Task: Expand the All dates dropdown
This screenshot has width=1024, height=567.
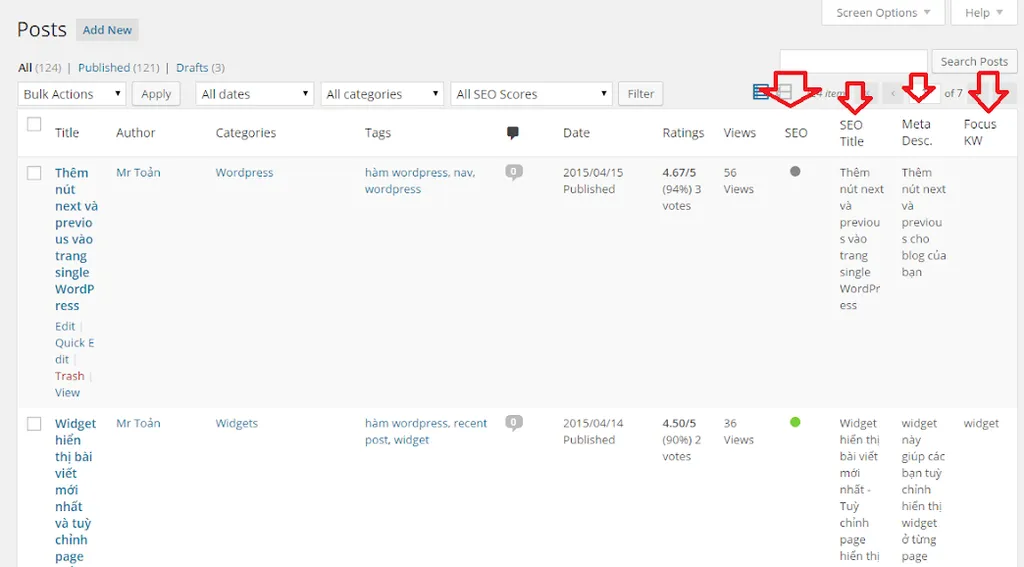Action: point(255,94)
